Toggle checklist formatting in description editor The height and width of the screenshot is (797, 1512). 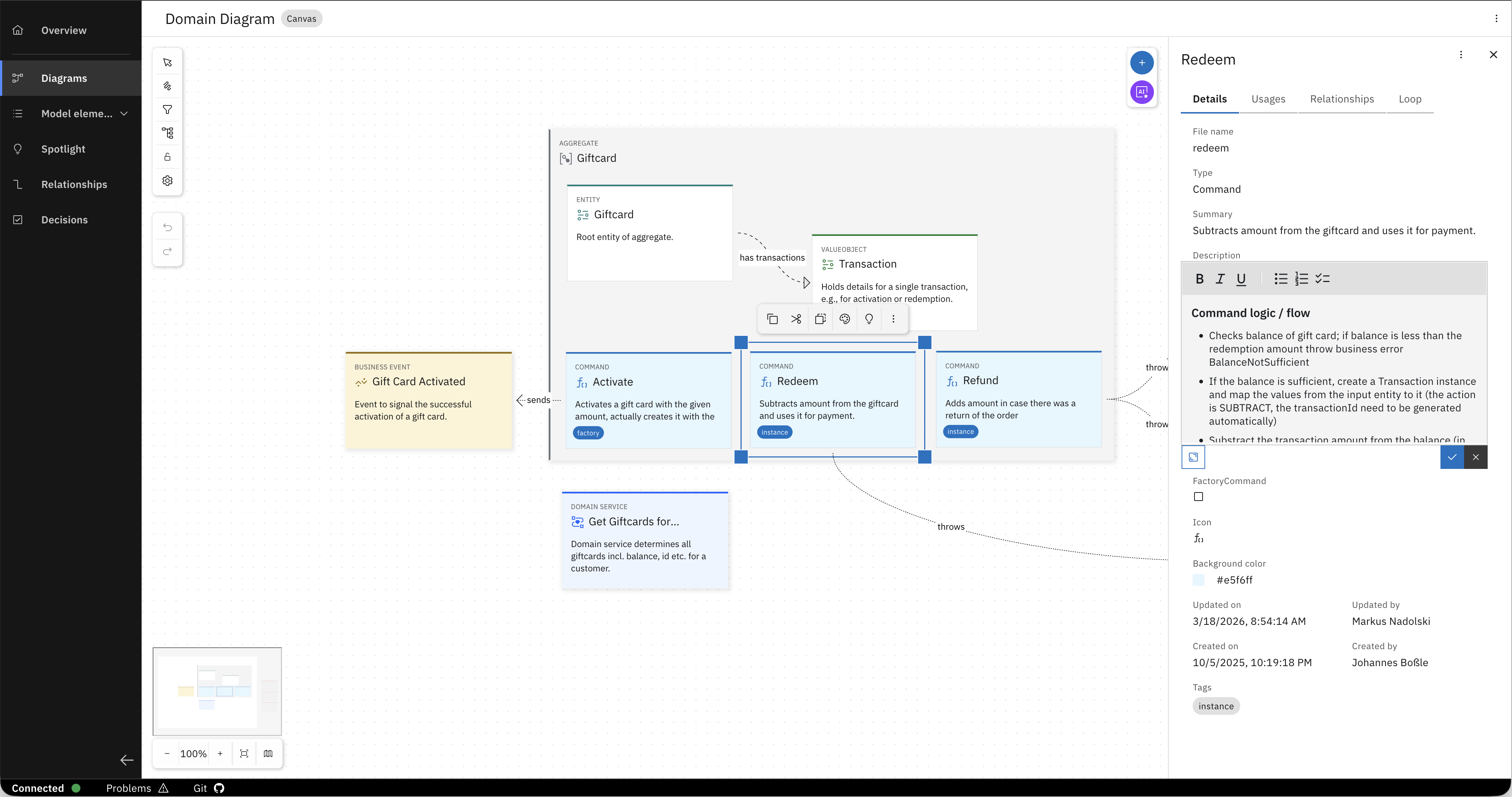point(1322,279)
